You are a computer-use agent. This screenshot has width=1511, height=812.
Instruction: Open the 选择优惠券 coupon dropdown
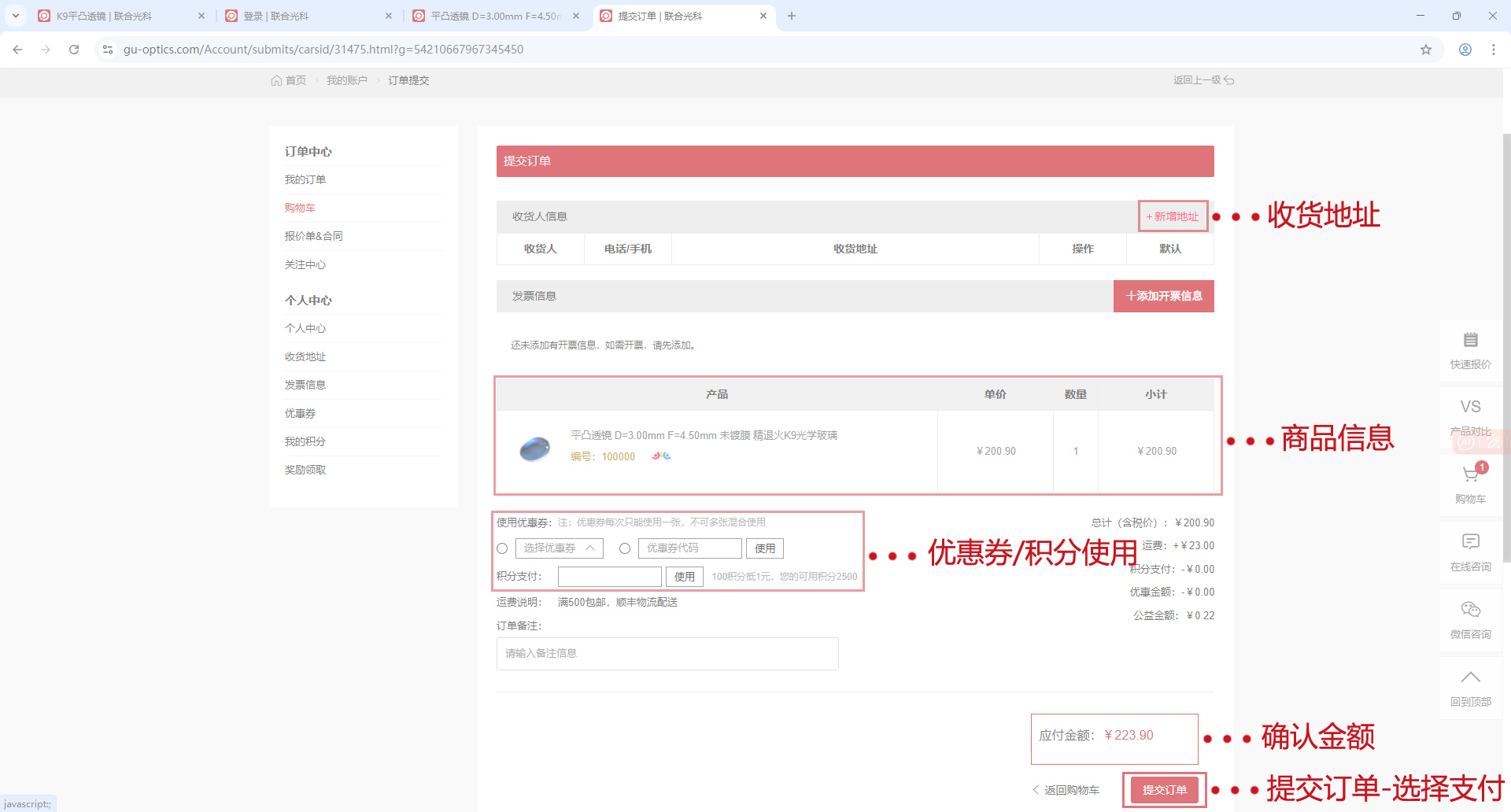(559, 548)
